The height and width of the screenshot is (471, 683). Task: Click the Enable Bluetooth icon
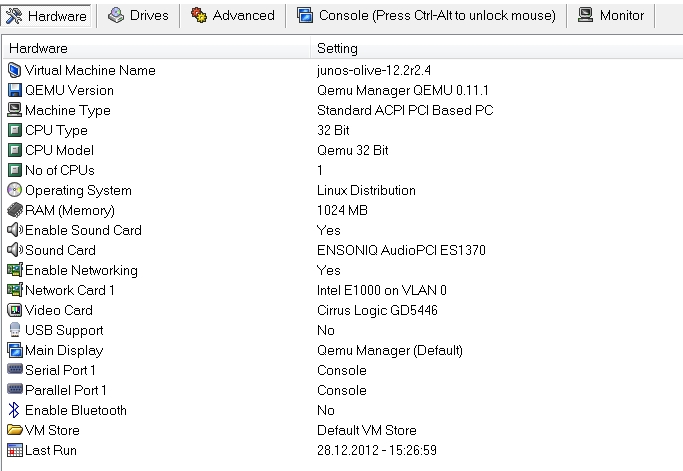click(14, 410)
